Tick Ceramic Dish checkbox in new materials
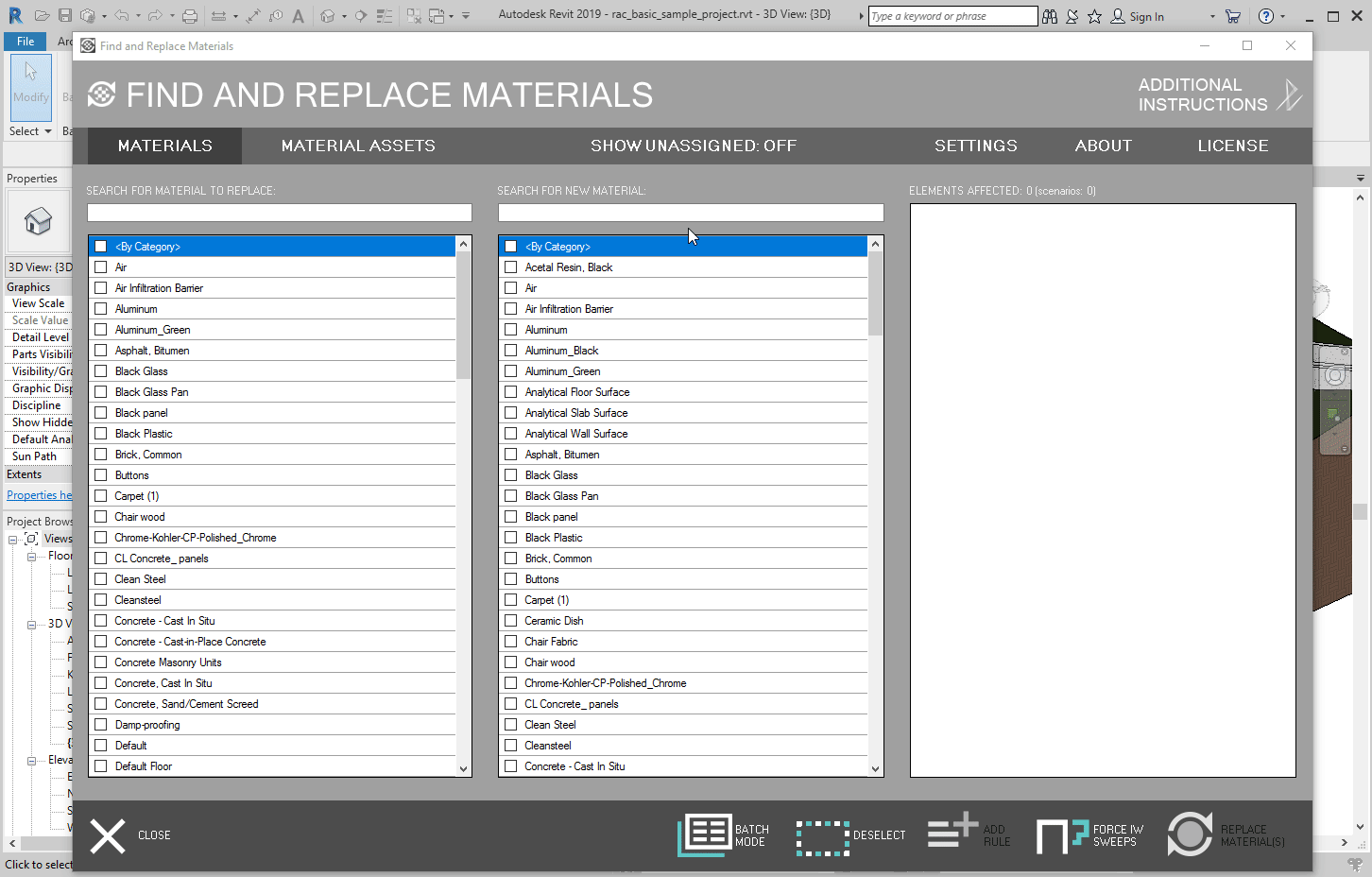The image size is (1372, 877). [511, 621]
